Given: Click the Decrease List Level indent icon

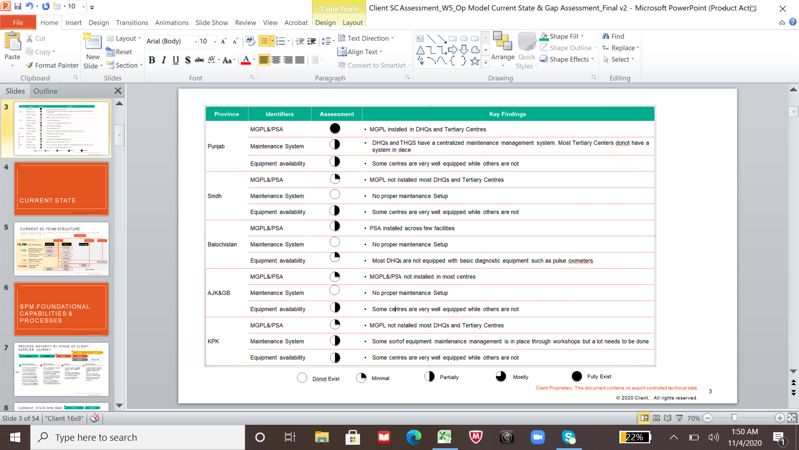Looking at the screenshot, I should (x=300, y=41).
